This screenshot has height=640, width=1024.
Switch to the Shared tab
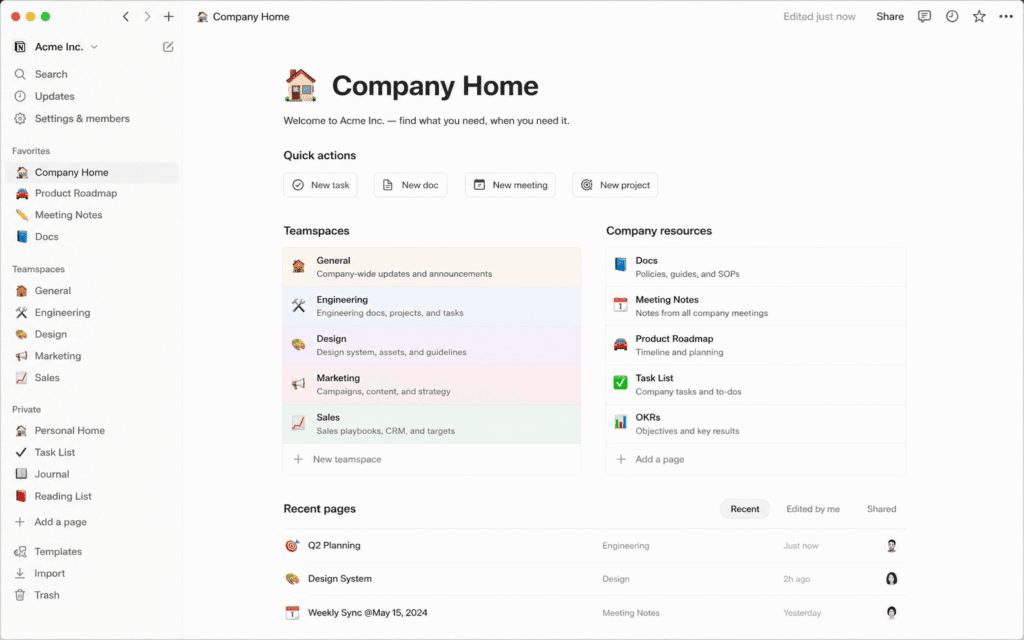(881, 509)
